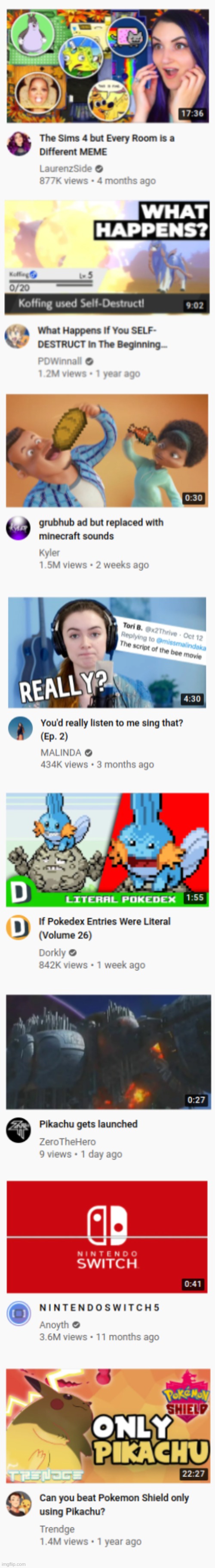Play the Pikachu gets launched thumbnail

click(108, 1052)
